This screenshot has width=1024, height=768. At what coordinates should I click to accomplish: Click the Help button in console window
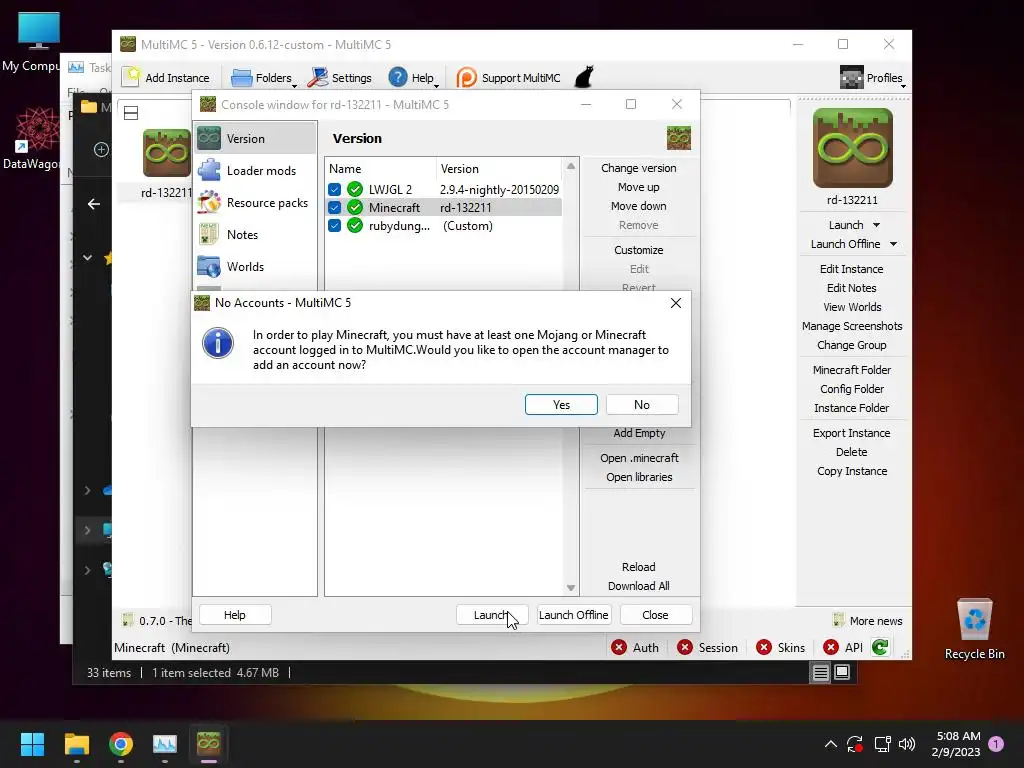click(234, 615)
